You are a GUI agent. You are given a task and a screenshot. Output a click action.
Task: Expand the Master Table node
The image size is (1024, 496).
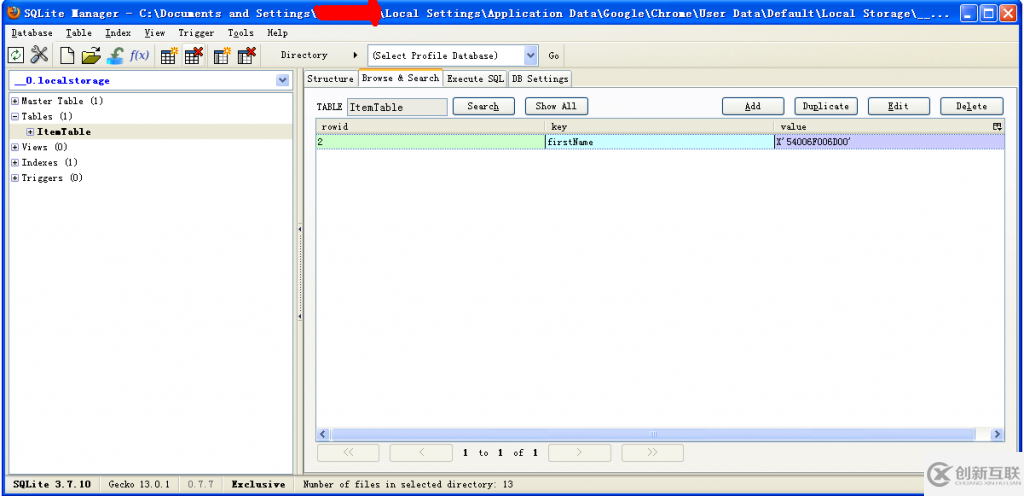(15, 101)
